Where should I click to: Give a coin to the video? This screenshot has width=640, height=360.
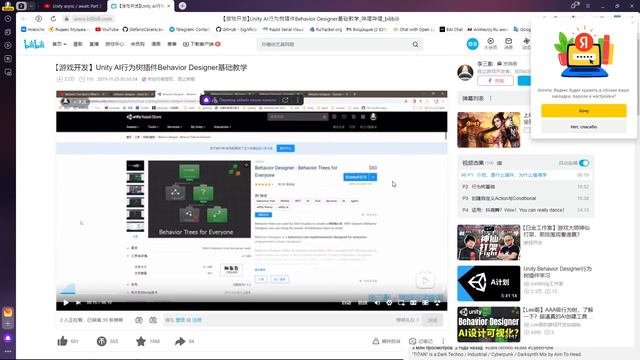click(x=101, y=341)
